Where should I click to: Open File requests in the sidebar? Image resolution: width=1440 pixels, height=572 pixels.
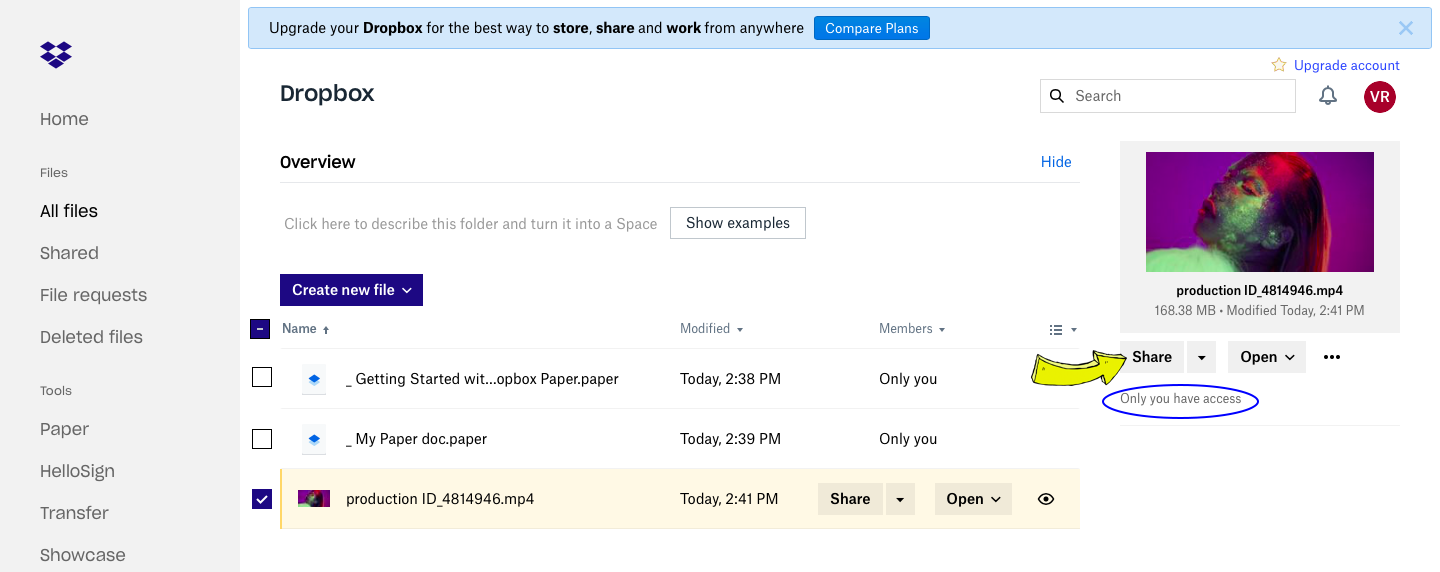click(93, 295)
